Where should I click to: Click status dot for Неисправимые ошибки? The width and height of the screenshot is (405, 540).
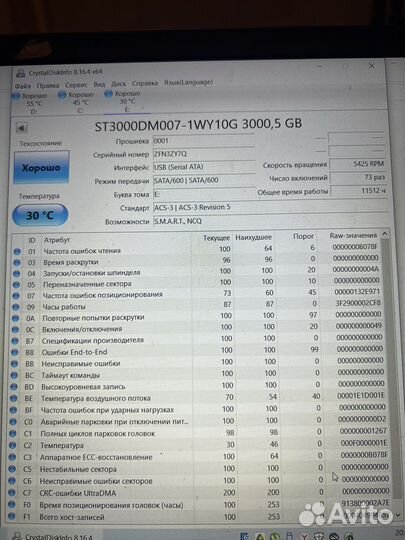pos(14,364)
